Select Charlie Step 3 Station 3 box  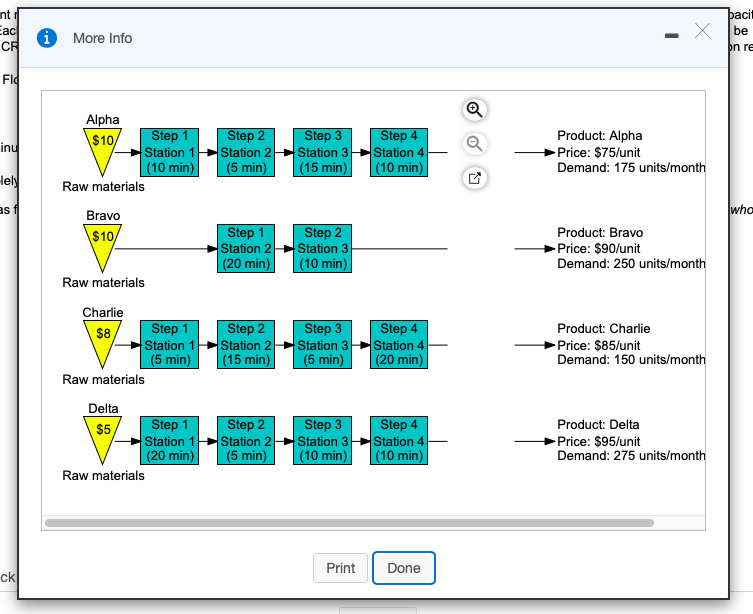(322, 345)
